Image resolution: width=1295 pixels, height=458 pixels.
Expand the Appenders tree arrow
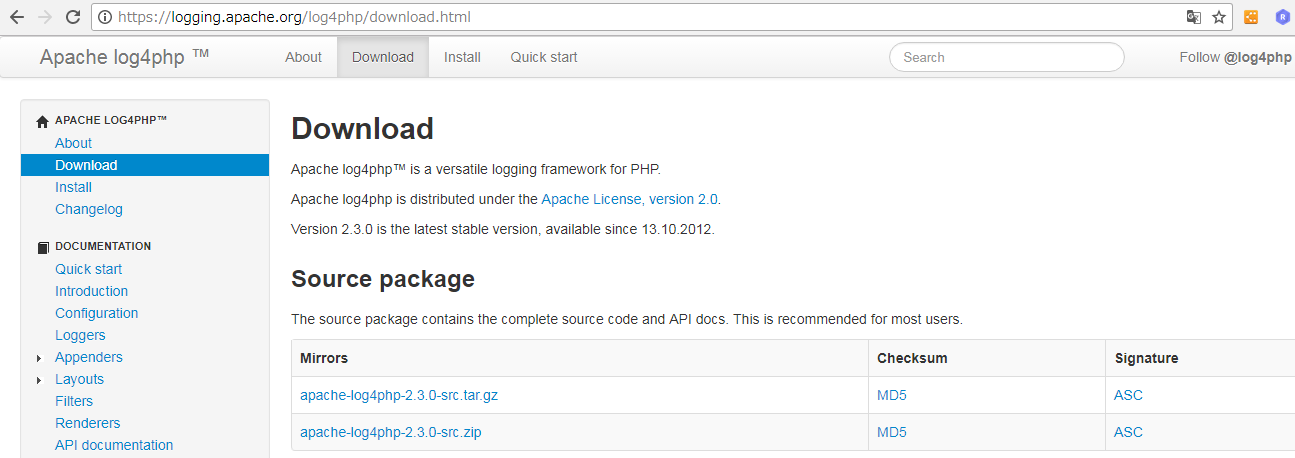click(x=39, y=358)
